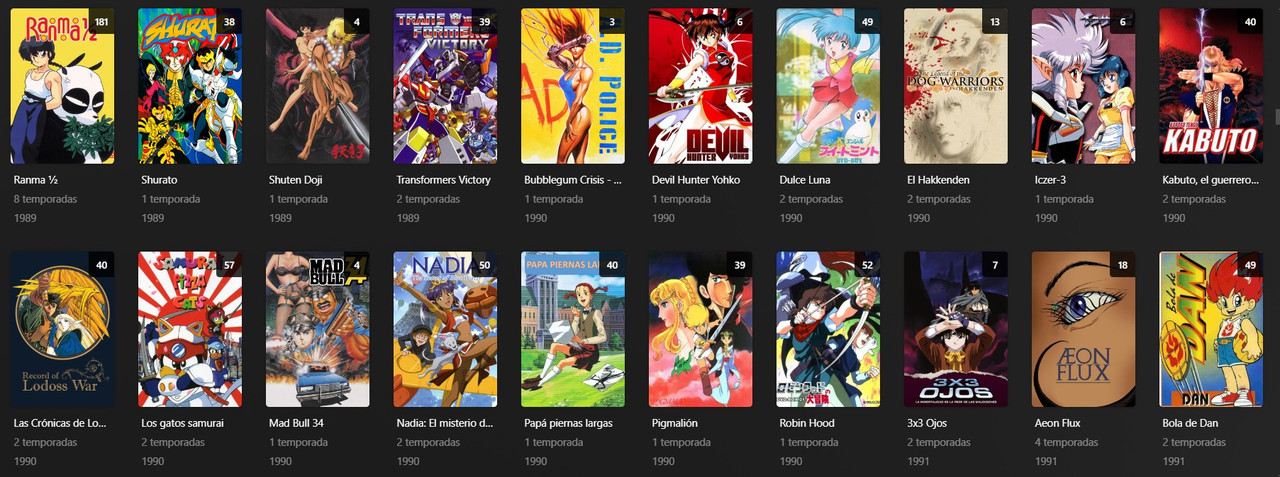
Task: Click the Mad Bull 34 title
Action: 297,423
